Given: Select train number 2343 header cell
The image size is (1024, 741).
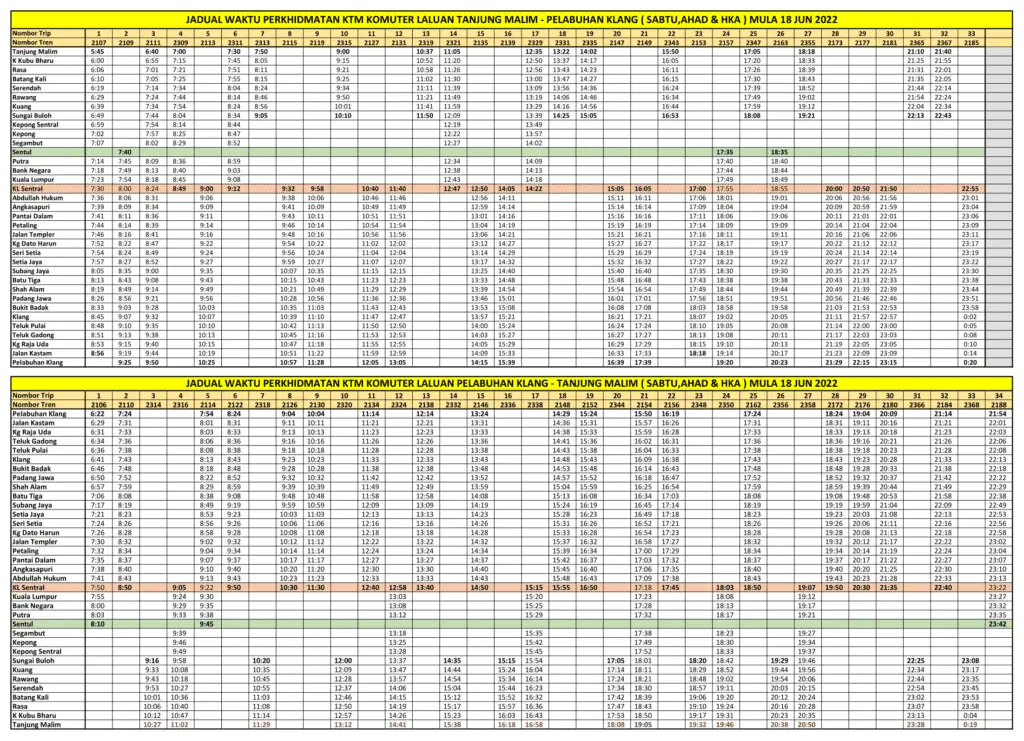Looking at the screenshot, I should [671, 42].
